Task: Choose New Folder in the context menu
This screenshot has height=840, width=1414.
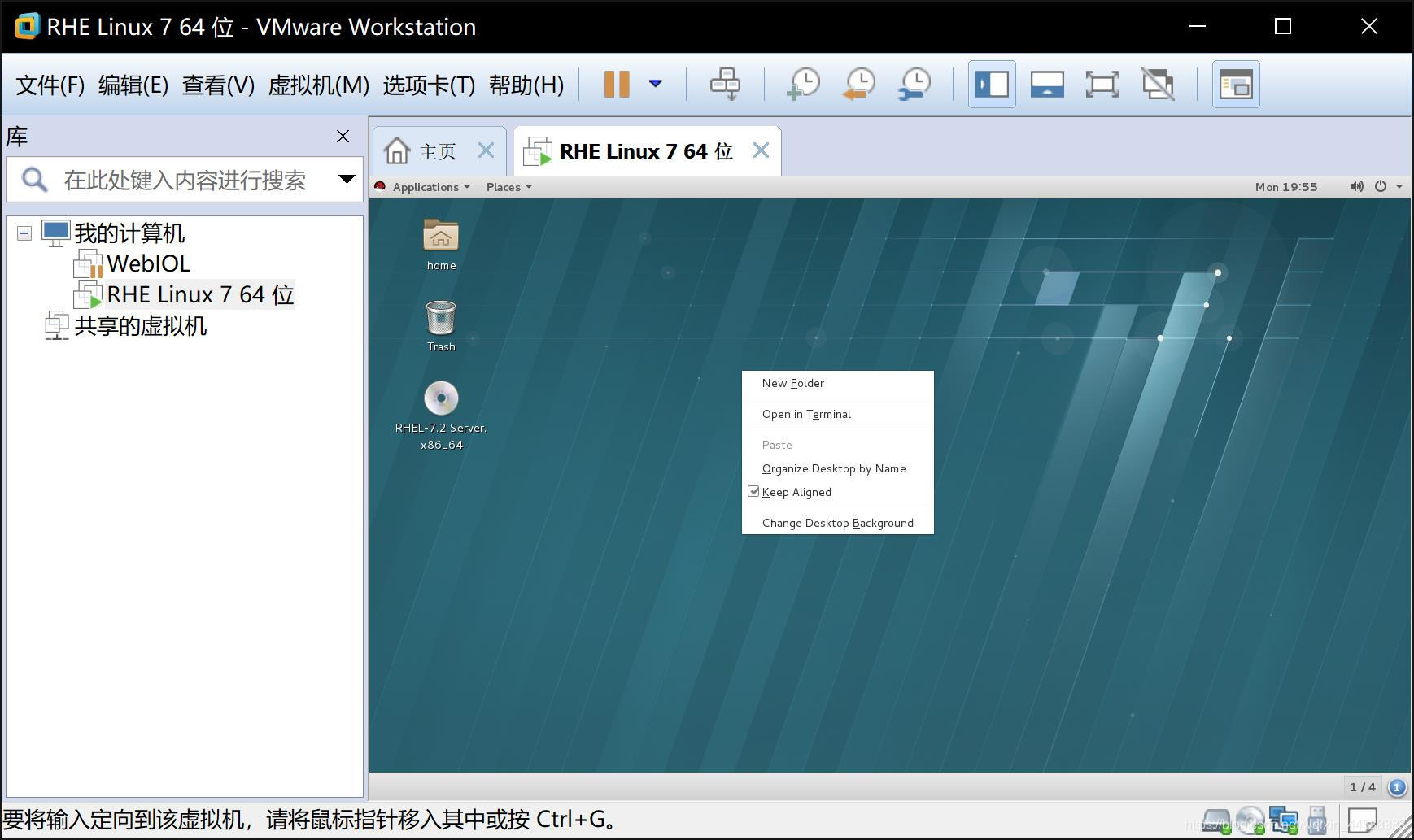Action: click(838, 383)
